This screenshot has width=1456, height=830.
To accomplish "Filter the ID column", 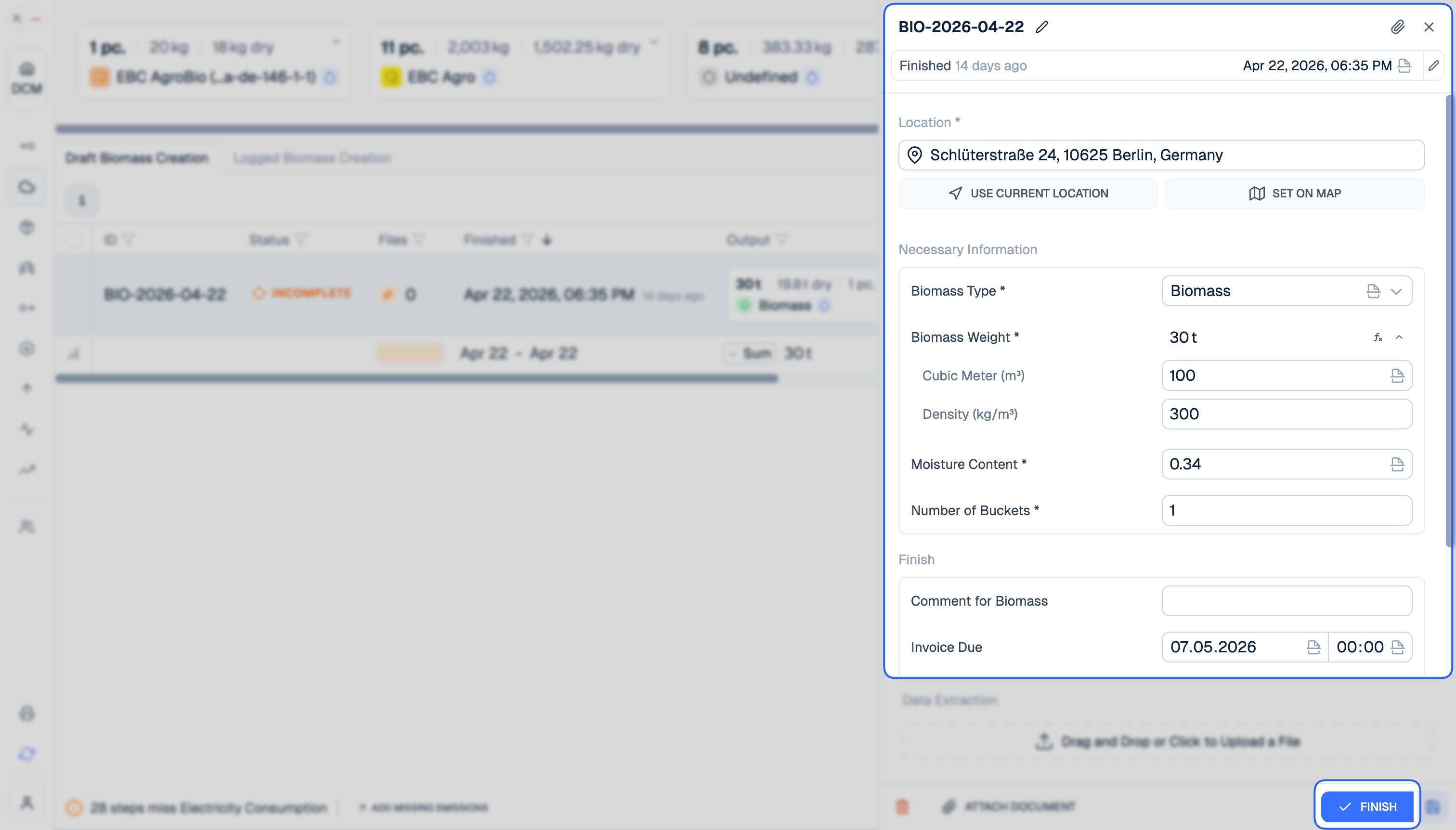I will pos(128,239).
